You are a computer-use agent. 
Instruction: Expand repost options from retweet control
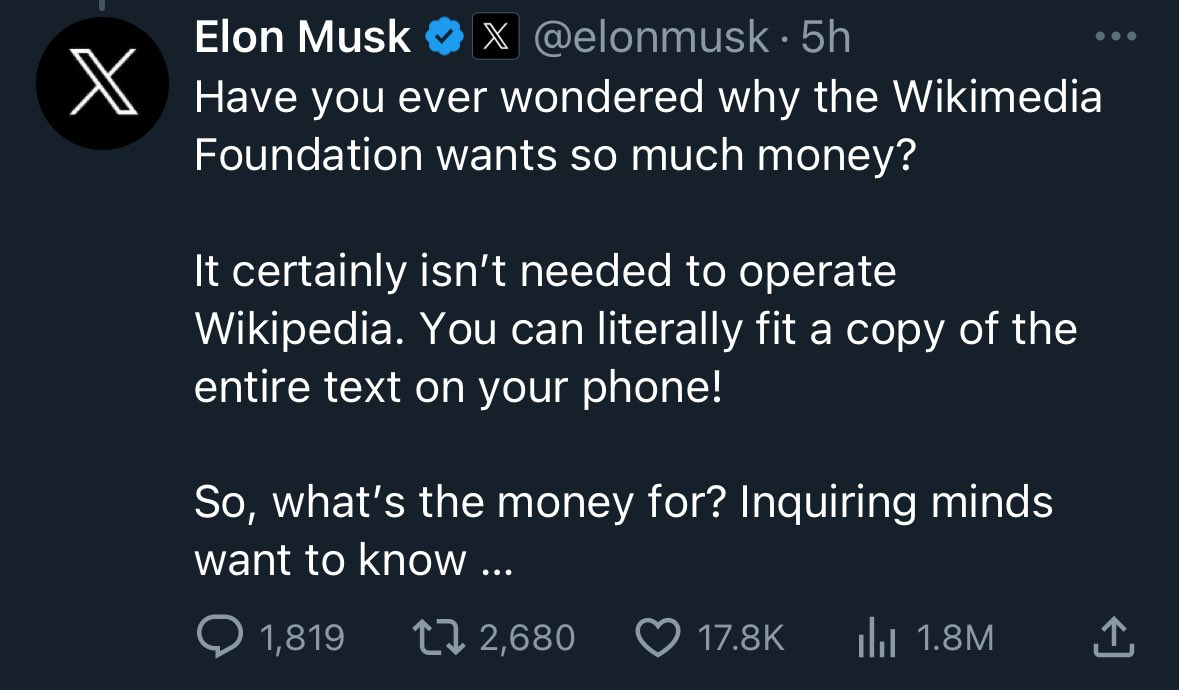pos(438,636)
